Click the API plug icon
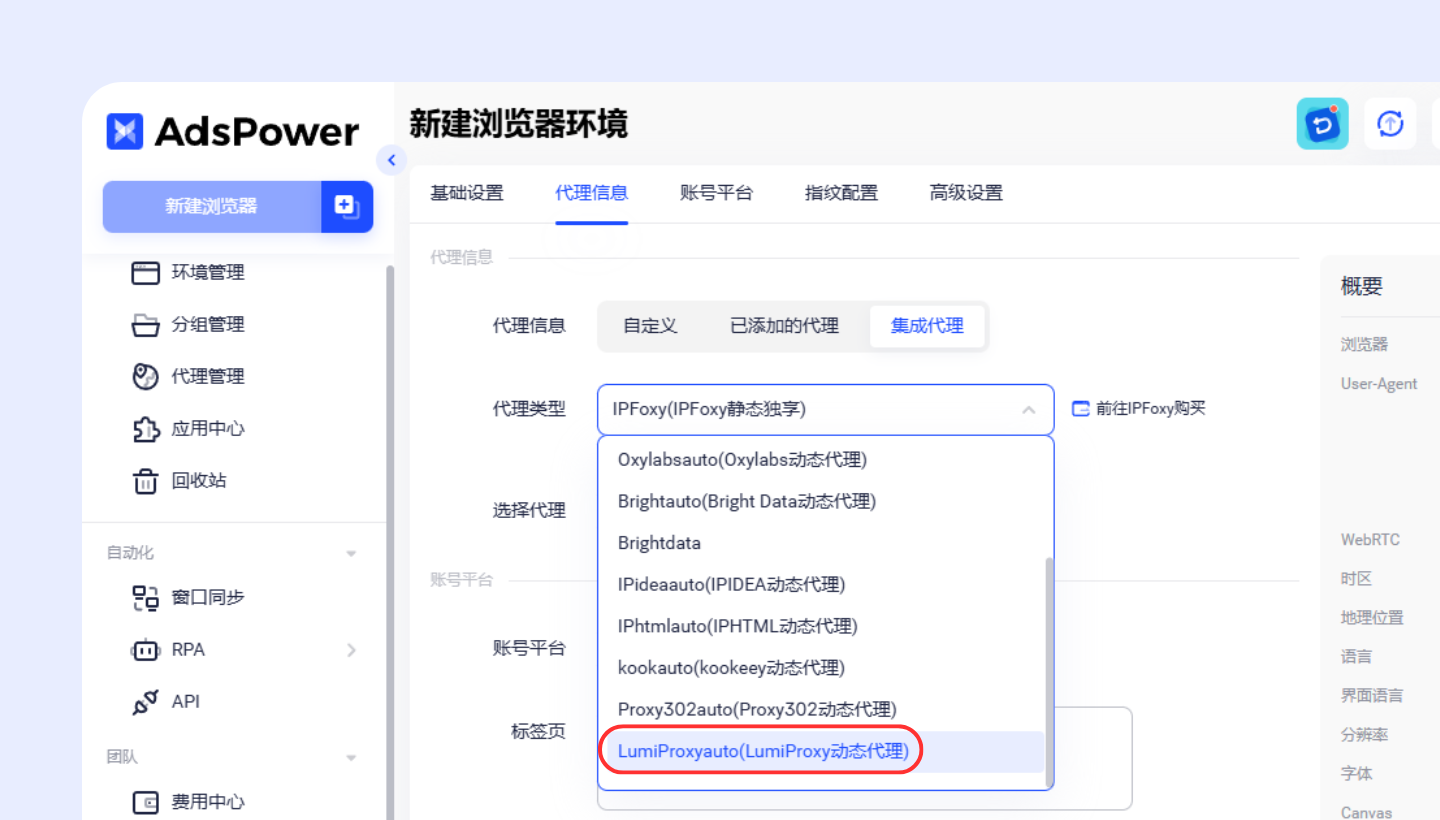 click(146, 703)
